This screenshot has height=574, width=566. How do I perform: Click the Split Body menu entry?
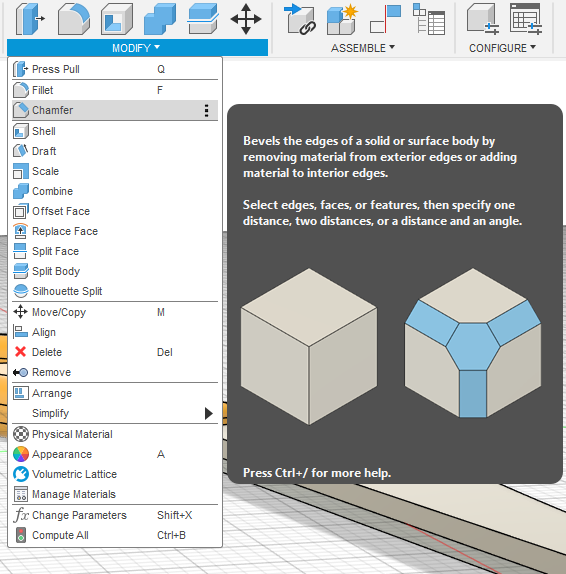115,271
